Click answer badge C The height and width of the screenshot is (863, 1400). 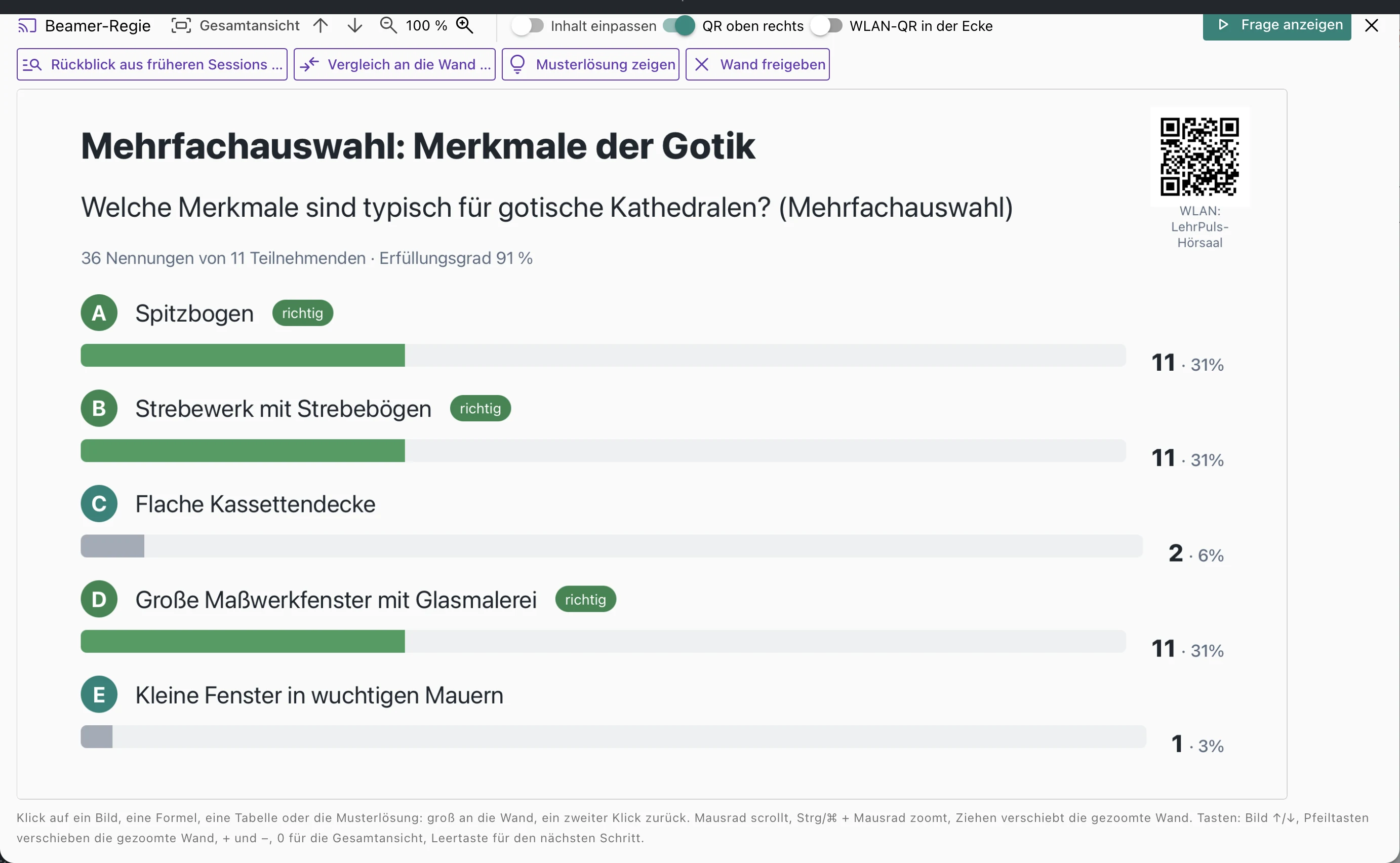pos(99,503)
